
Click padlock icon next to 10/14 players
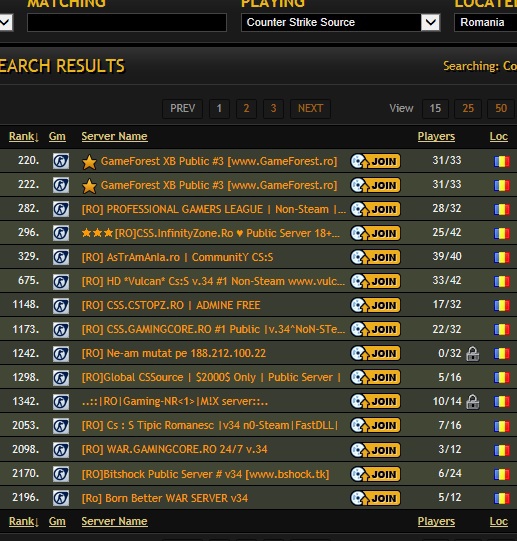[x=472, y=402]
